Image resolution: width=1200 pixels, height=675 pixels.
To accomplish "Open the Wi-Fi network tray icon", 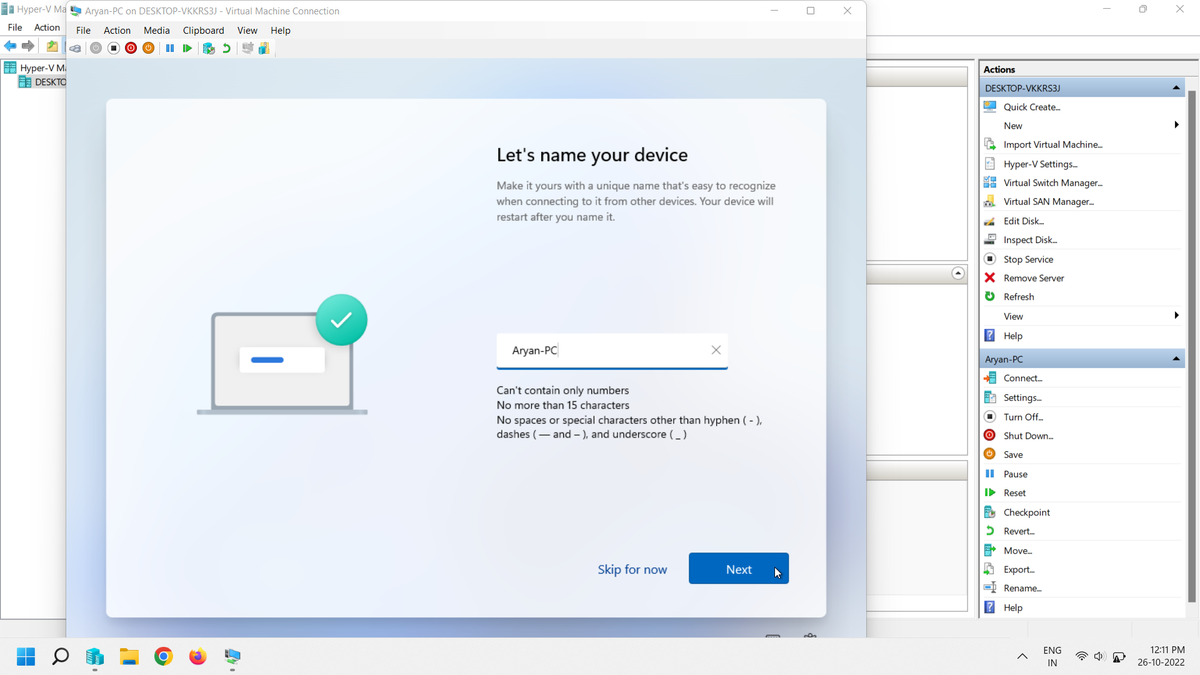I will (1081, 656).
